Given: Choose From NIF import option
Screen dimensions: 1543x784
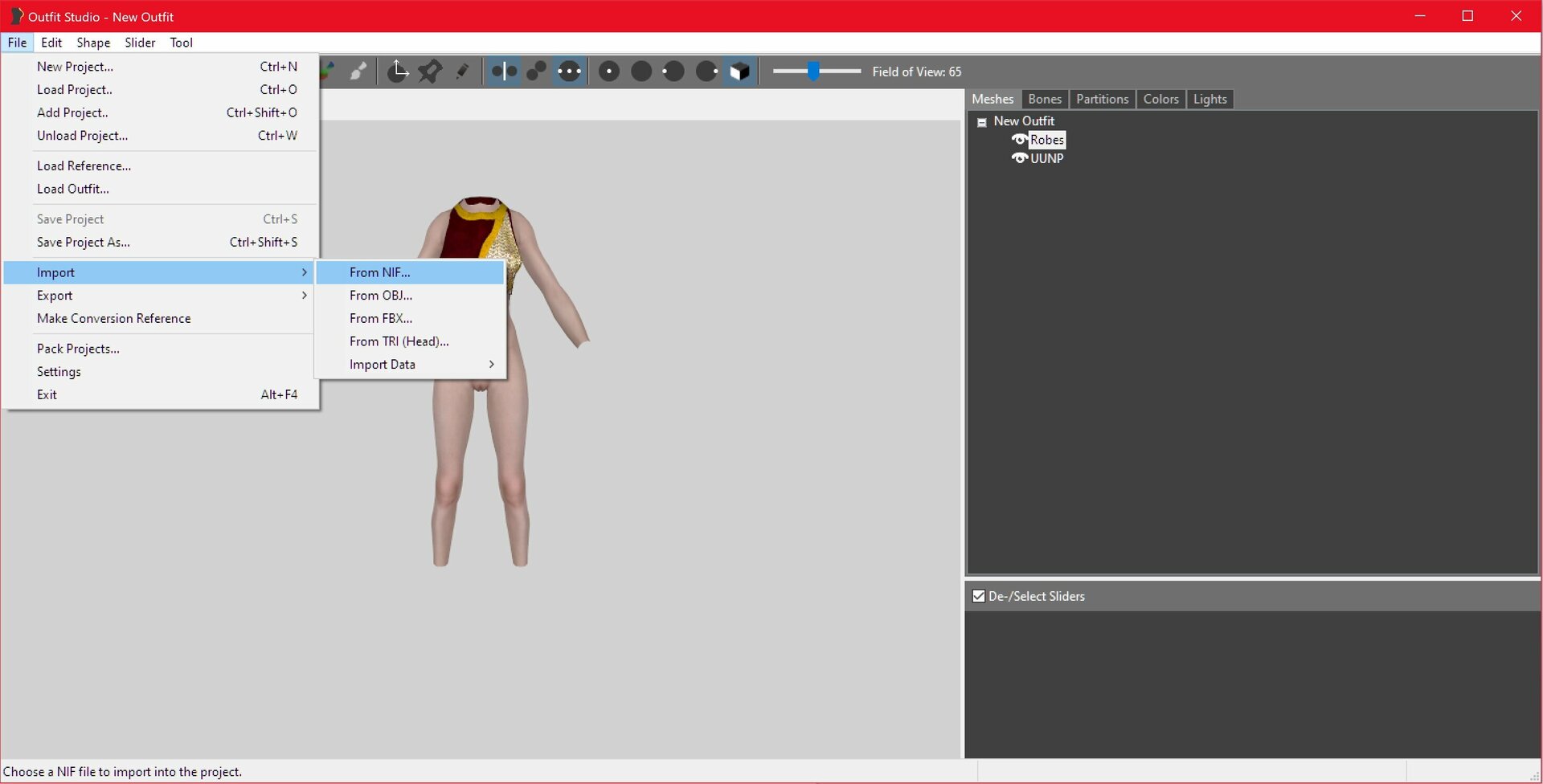Looking at the screenshot, I should 410,272.
